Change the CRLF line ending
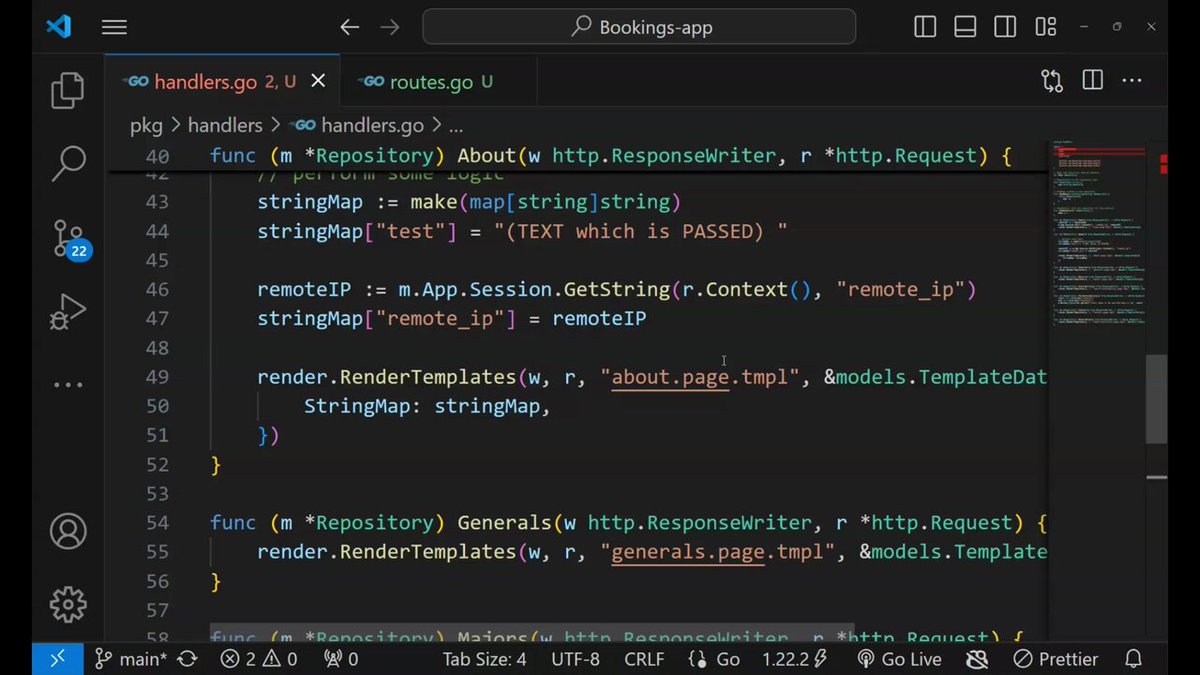This screenshot has height=675, width=1200. [644, 659]
